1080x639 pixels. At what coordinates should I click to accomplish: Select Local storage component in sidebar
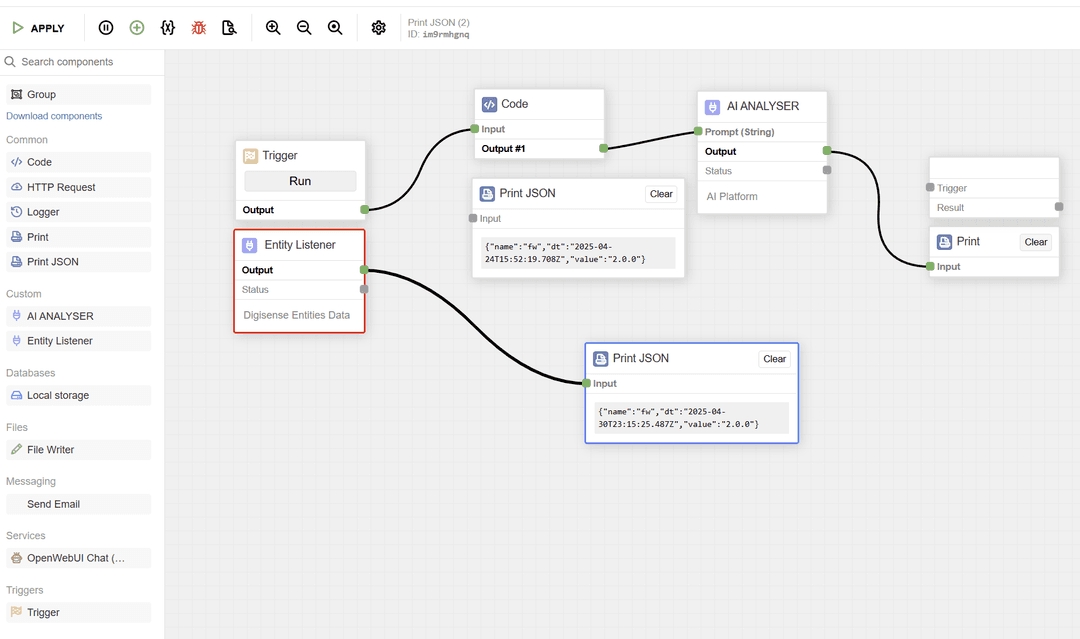point(79,395)
